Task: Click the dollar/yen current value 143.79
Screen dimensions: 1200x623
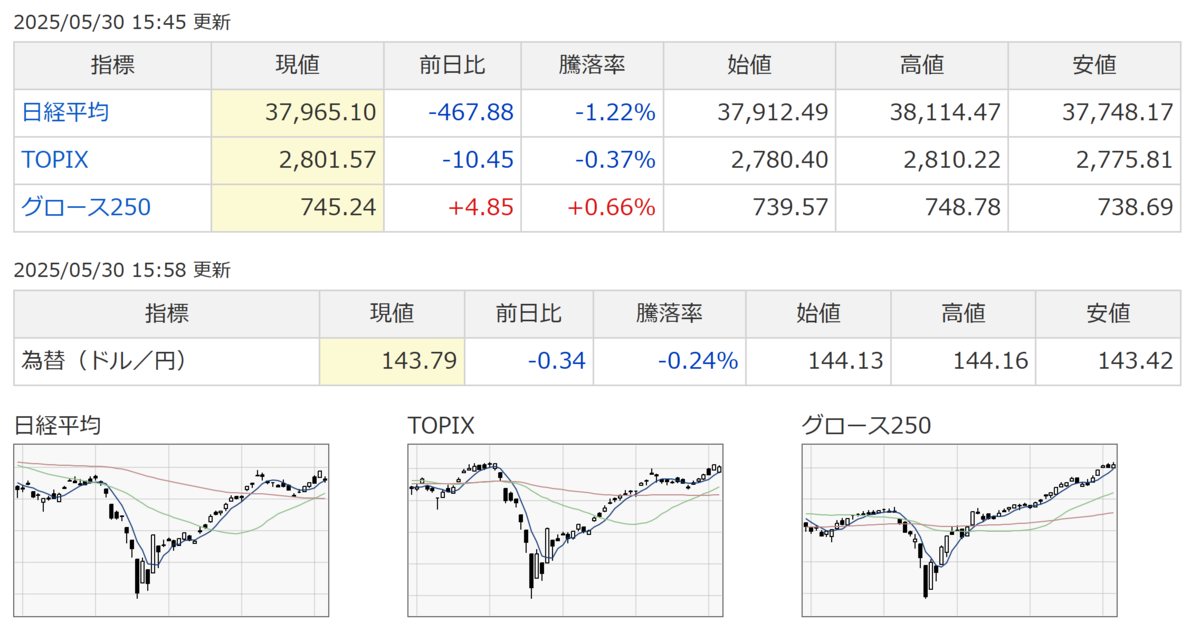Action: pos(420,361)
